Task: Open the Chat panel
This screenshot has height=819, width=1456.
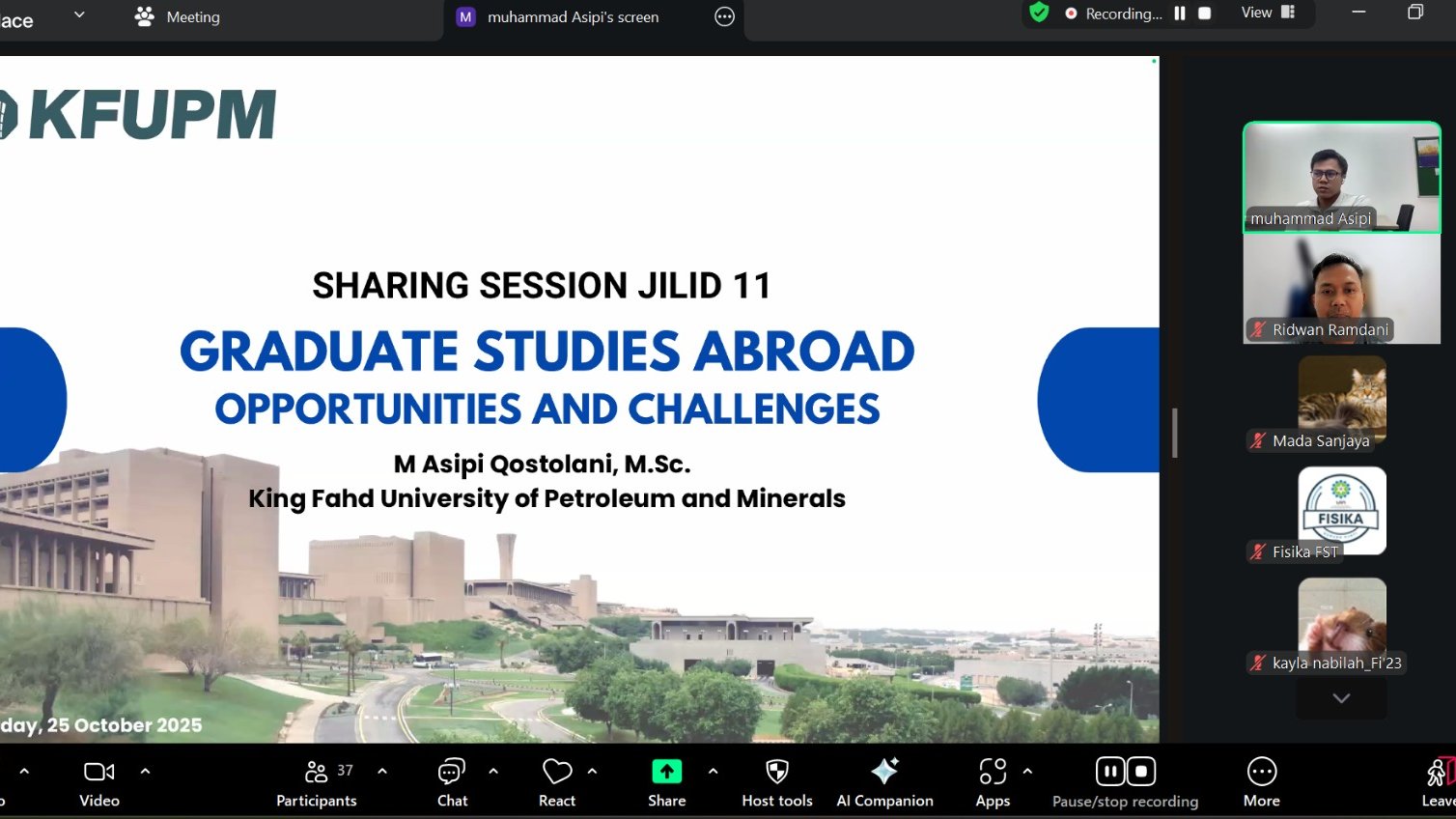Action: click(452, 782)
